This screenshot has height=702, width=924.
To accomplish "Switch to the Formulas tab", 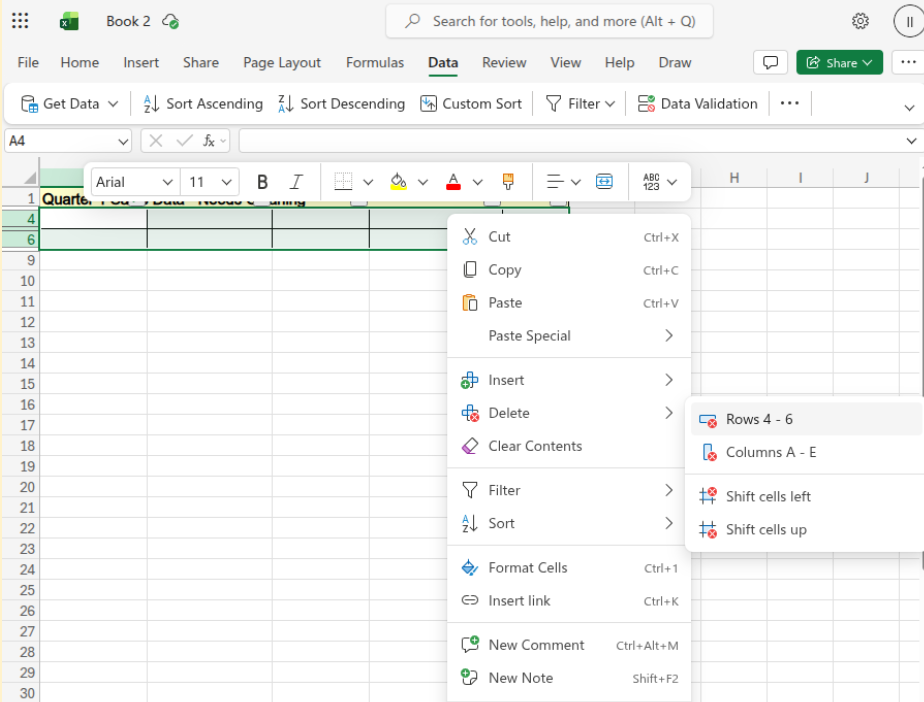I will coord(374,62).
